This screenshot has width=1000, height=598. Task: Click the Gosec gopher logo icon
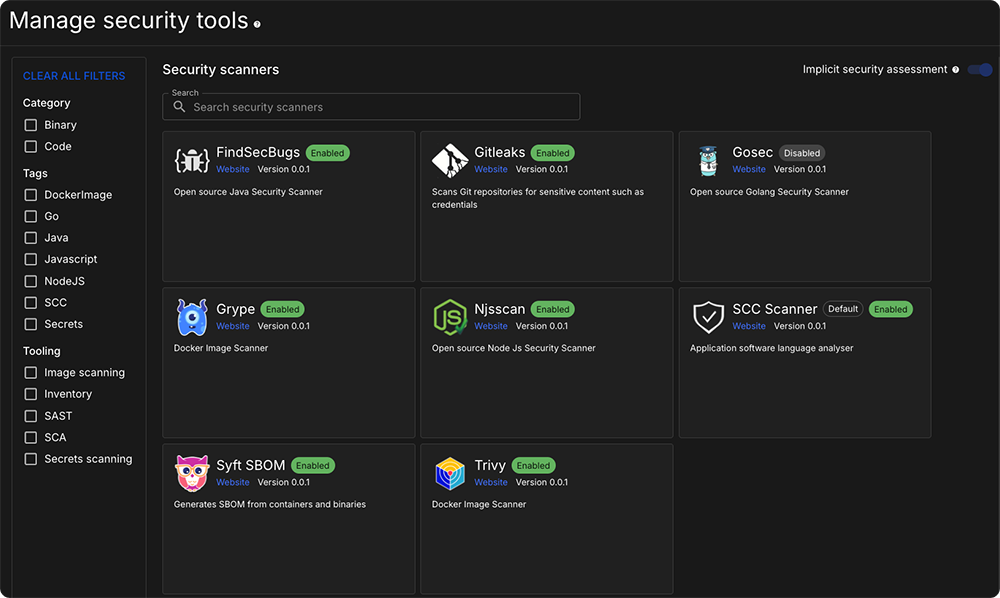tap(708, 161)
